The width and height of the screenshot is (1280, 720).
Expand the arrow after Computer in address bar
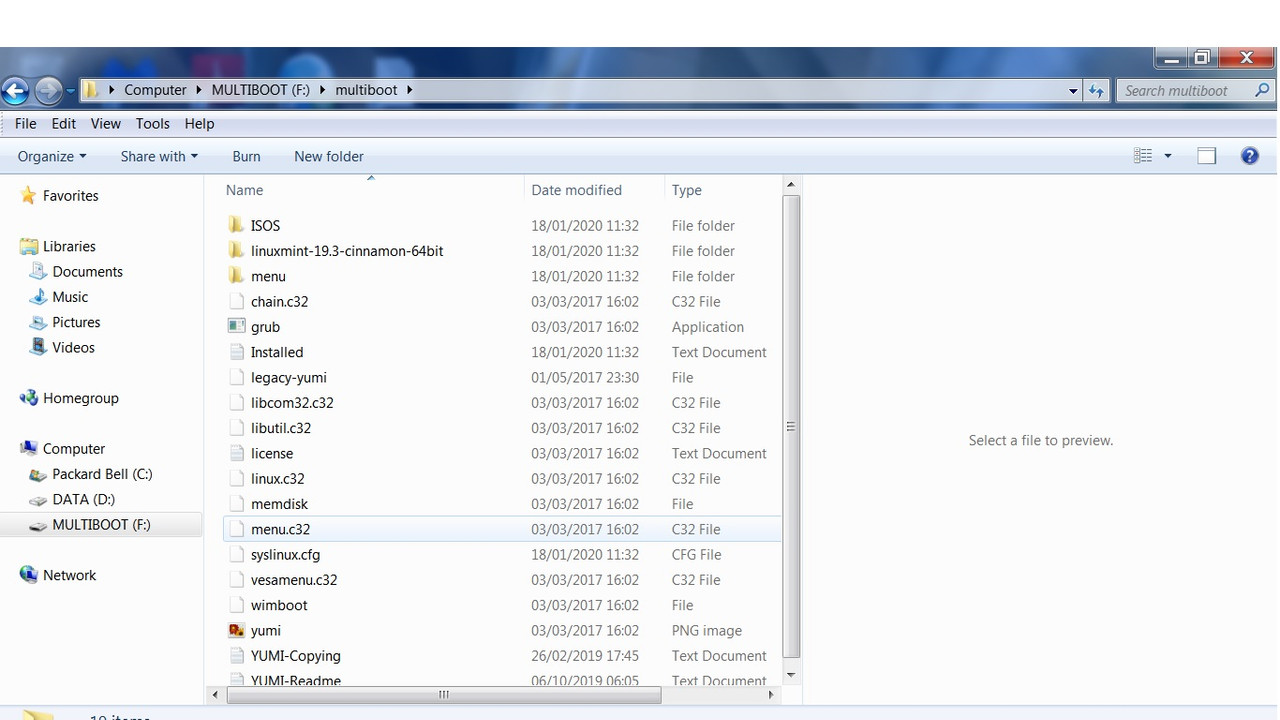click(198, 90)
